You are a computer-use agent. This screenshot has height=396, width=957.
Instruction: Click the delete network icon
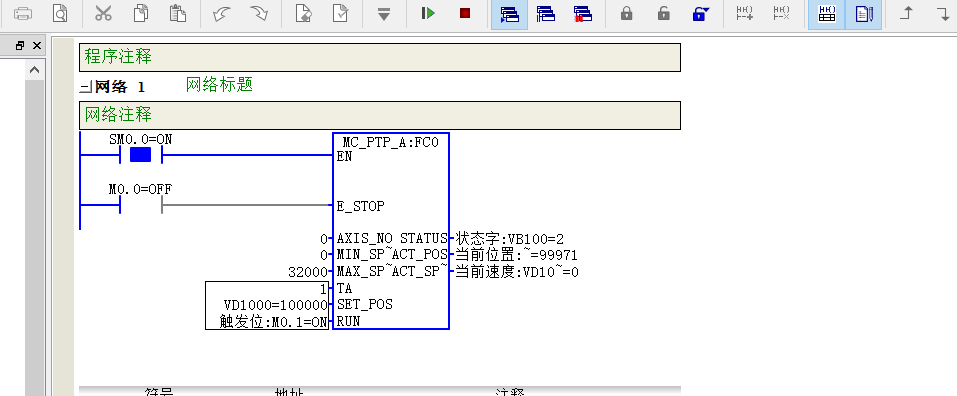click(781, 13)
